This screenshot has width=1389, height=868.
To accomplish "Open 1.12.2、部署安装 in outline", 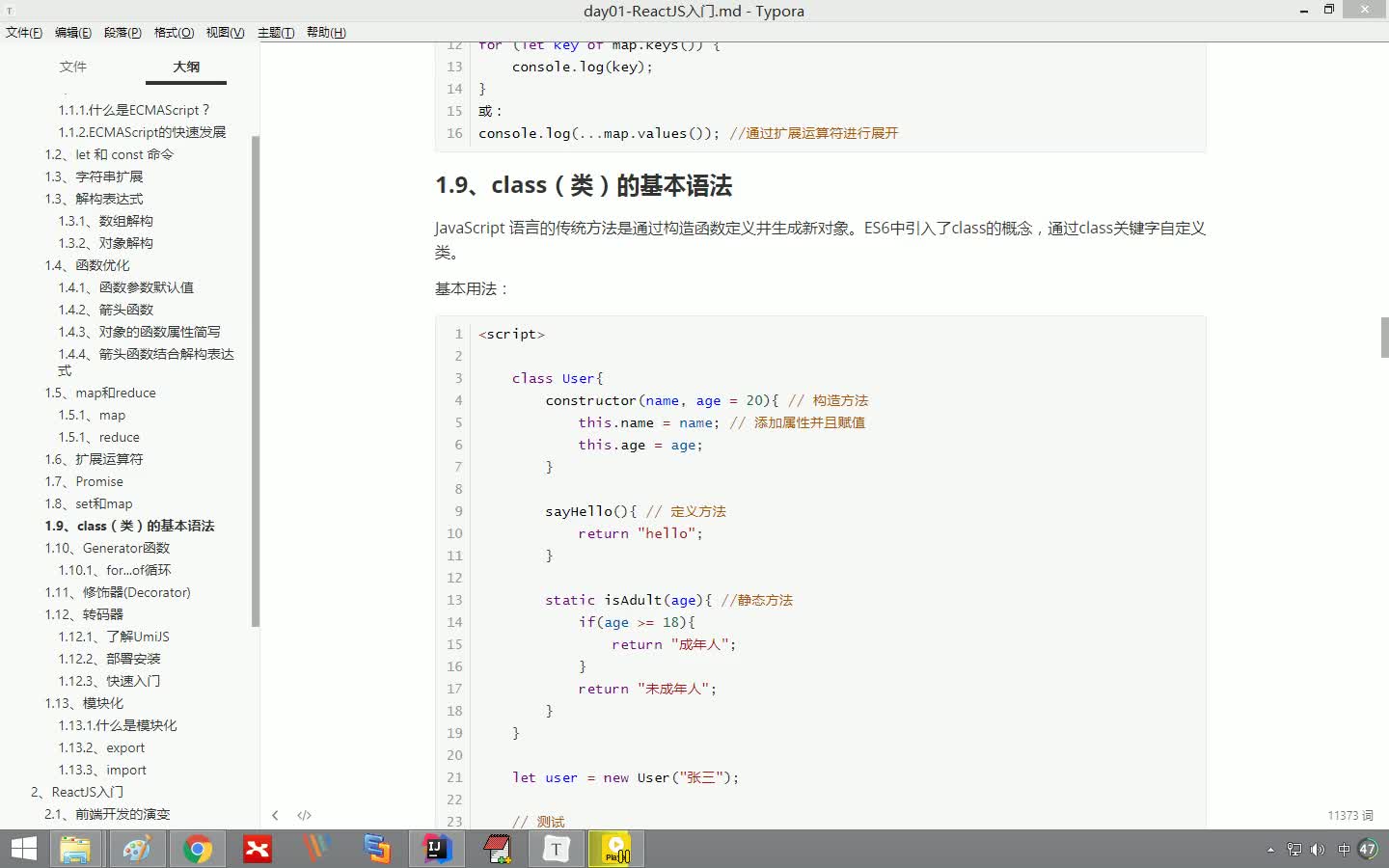I will (109, 659).
